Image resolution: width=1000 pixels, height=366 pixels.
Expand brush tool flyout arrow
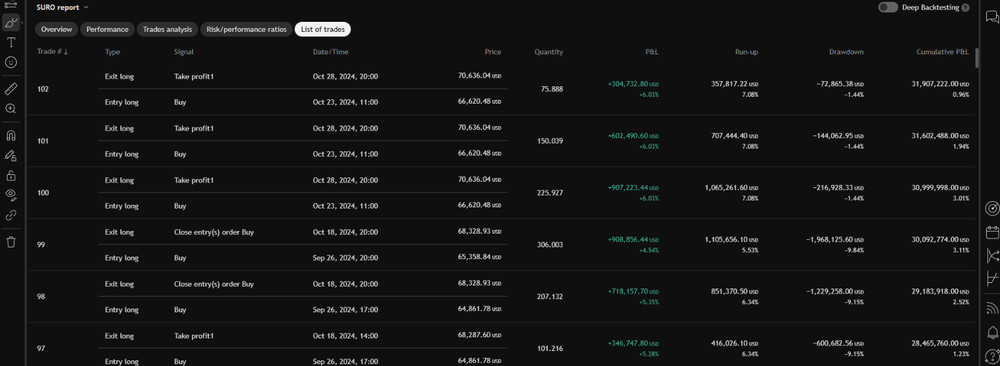[x=22, y=23]
